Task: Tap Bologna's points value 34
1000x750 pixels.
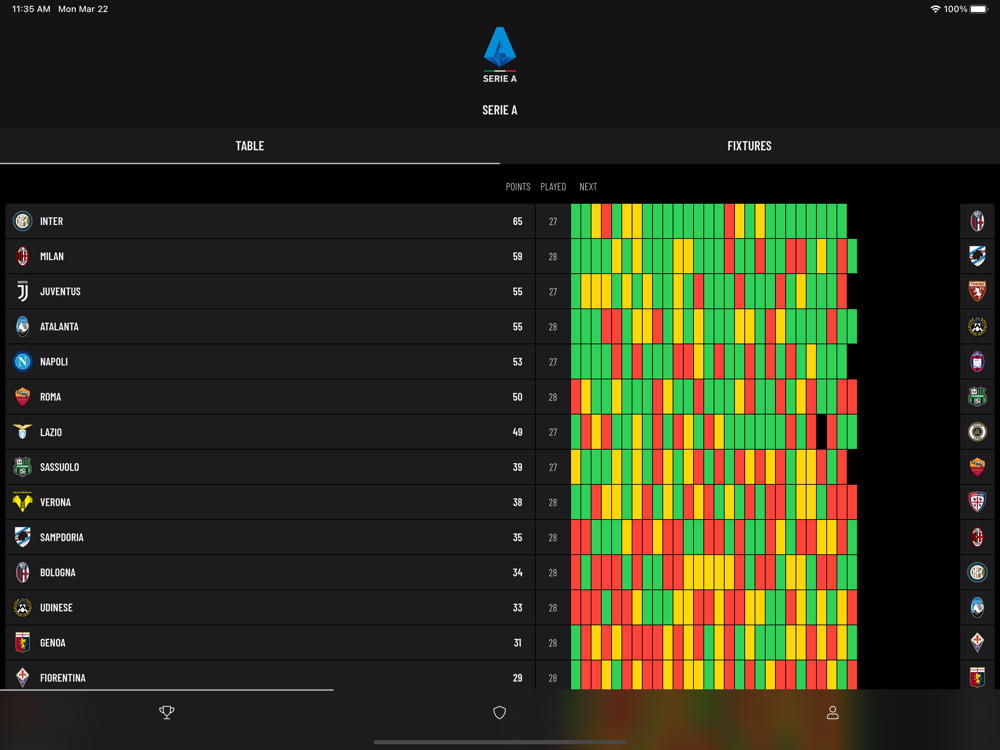Action: [x=517, y=572]
